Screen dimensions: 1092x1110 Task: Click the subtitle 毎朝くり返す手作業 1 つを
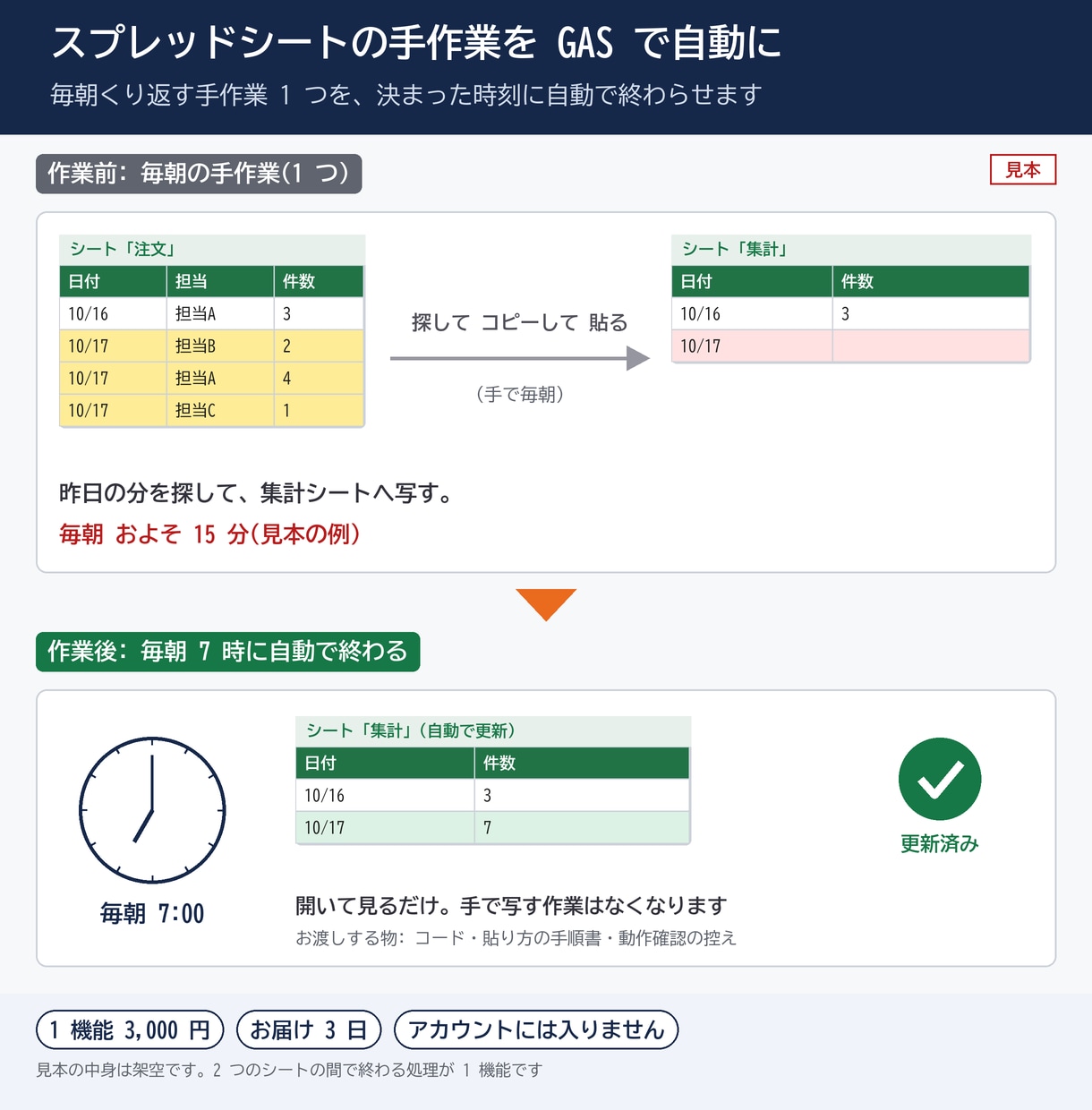point(406,94)
